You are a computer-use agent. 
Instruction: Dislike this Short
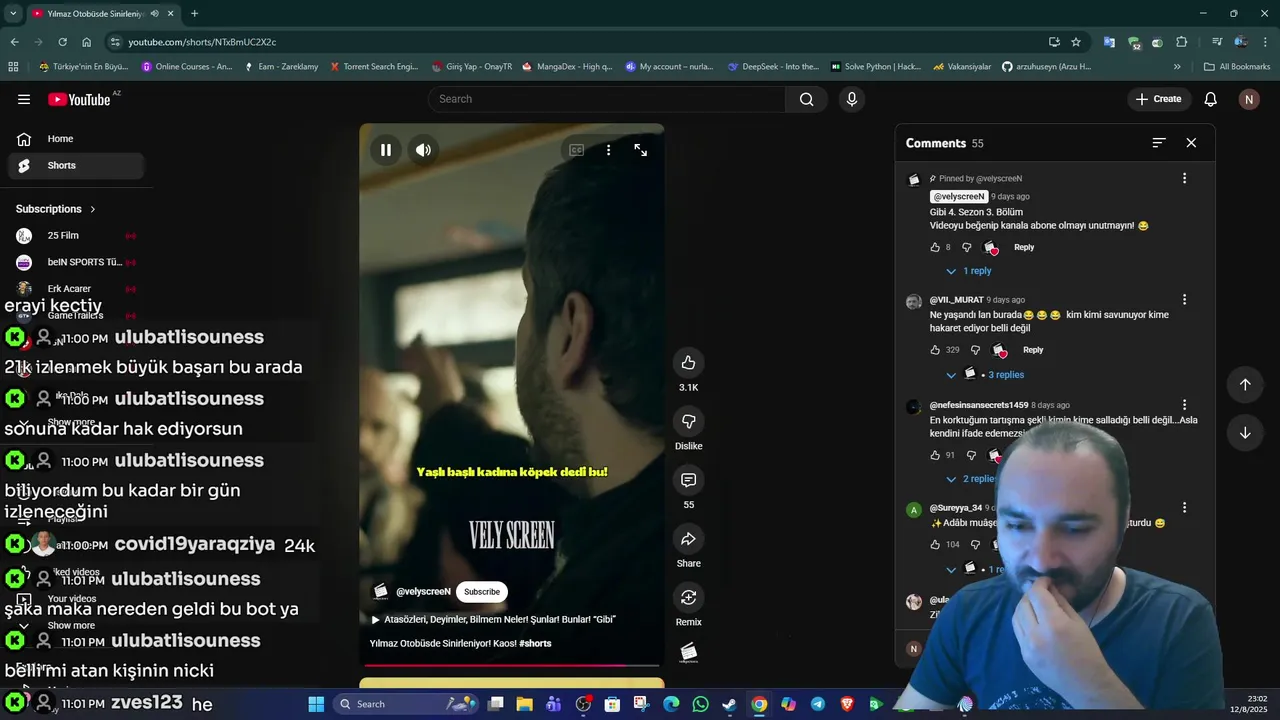click(x=688, y=421)
